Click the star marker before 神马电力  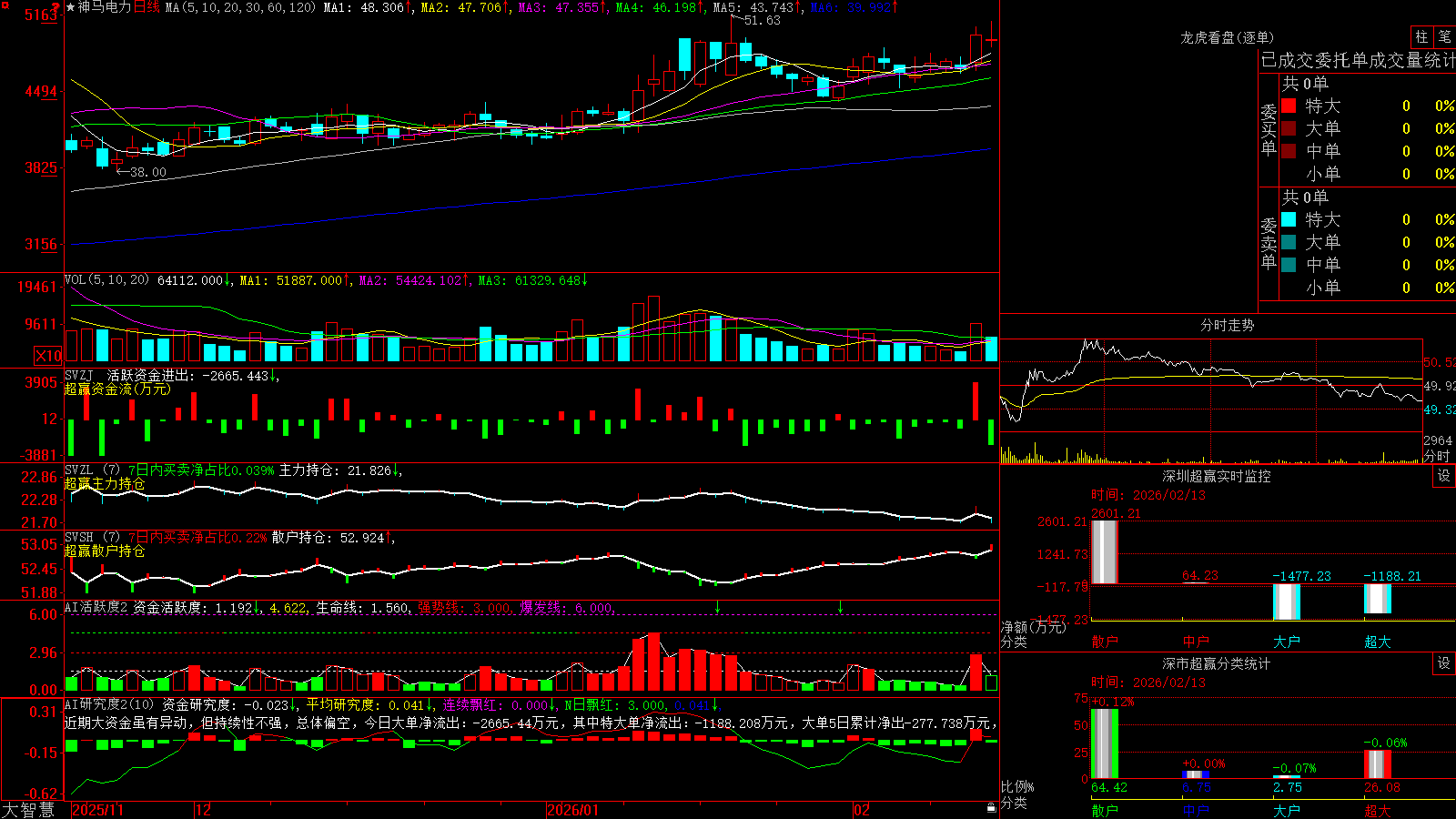point(70,7)
